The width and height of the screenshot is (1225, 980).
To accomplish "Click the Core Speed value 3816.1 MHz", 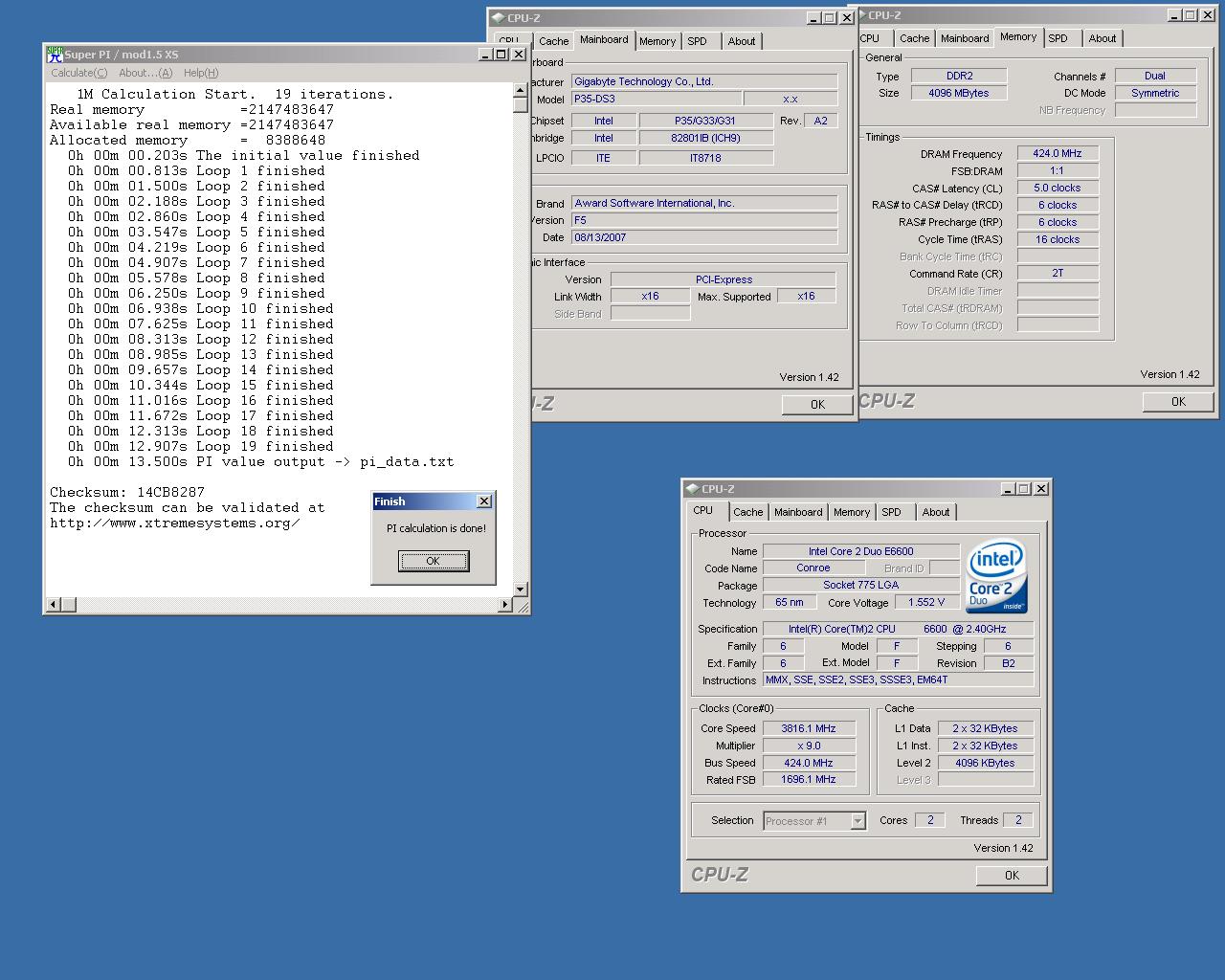I will (x=809, y=728).
